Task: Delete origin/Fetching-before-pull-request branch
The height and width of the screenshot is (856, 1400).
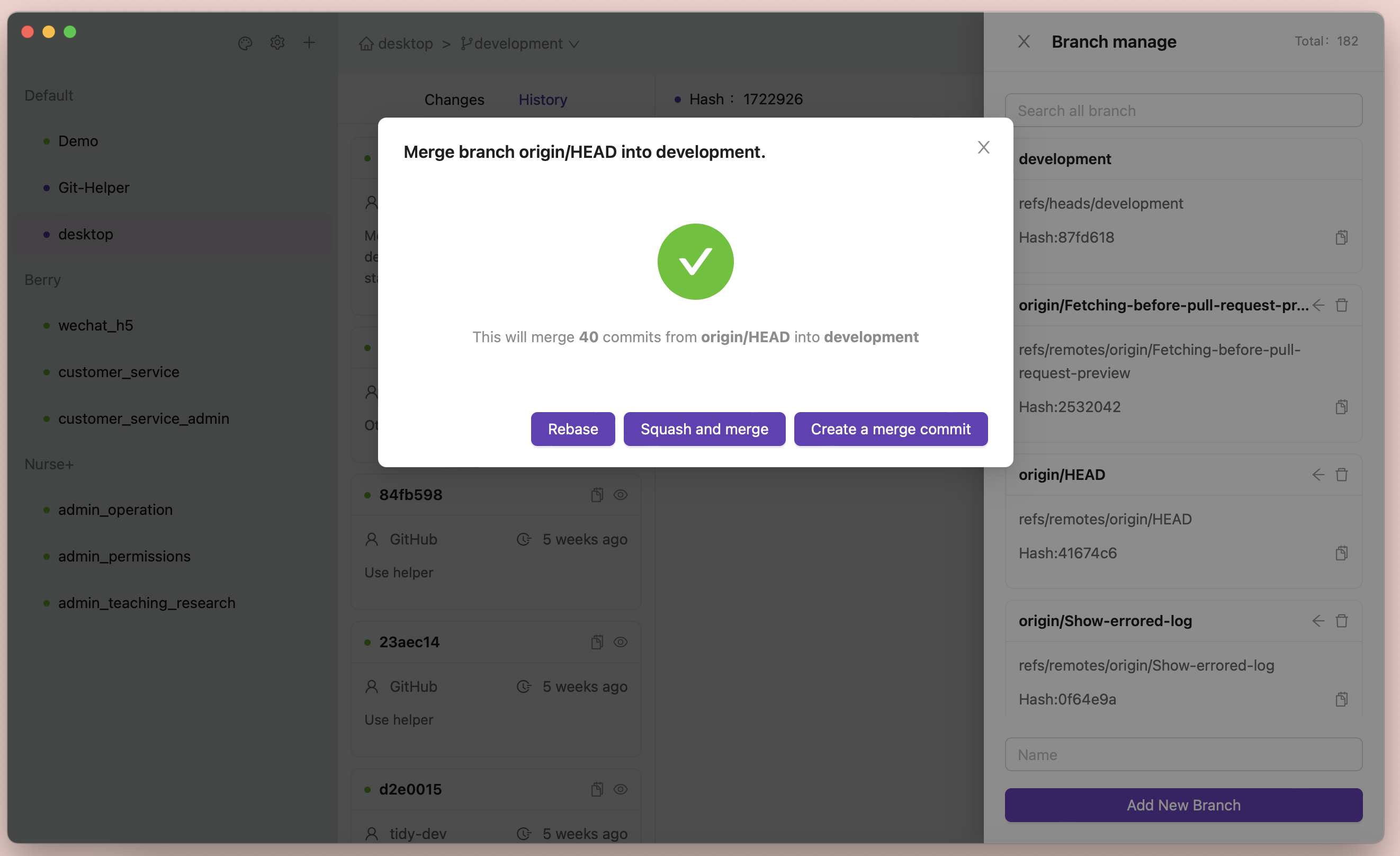Action: click(1341, 305)
